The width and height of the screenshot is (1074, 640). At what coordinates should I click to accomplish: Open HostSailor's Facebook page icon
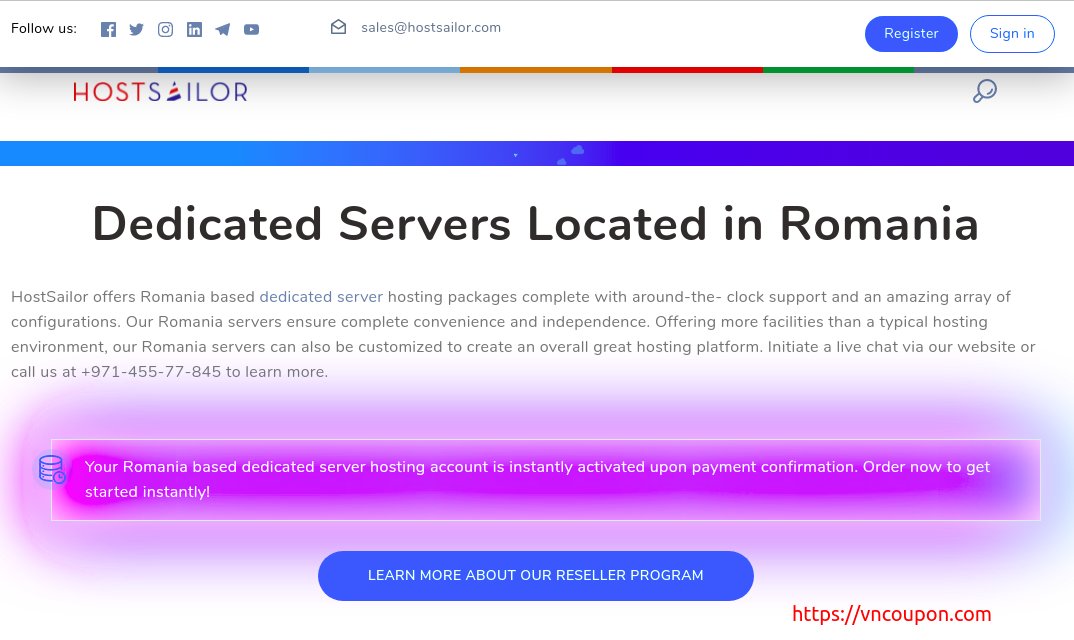[108, 29]
